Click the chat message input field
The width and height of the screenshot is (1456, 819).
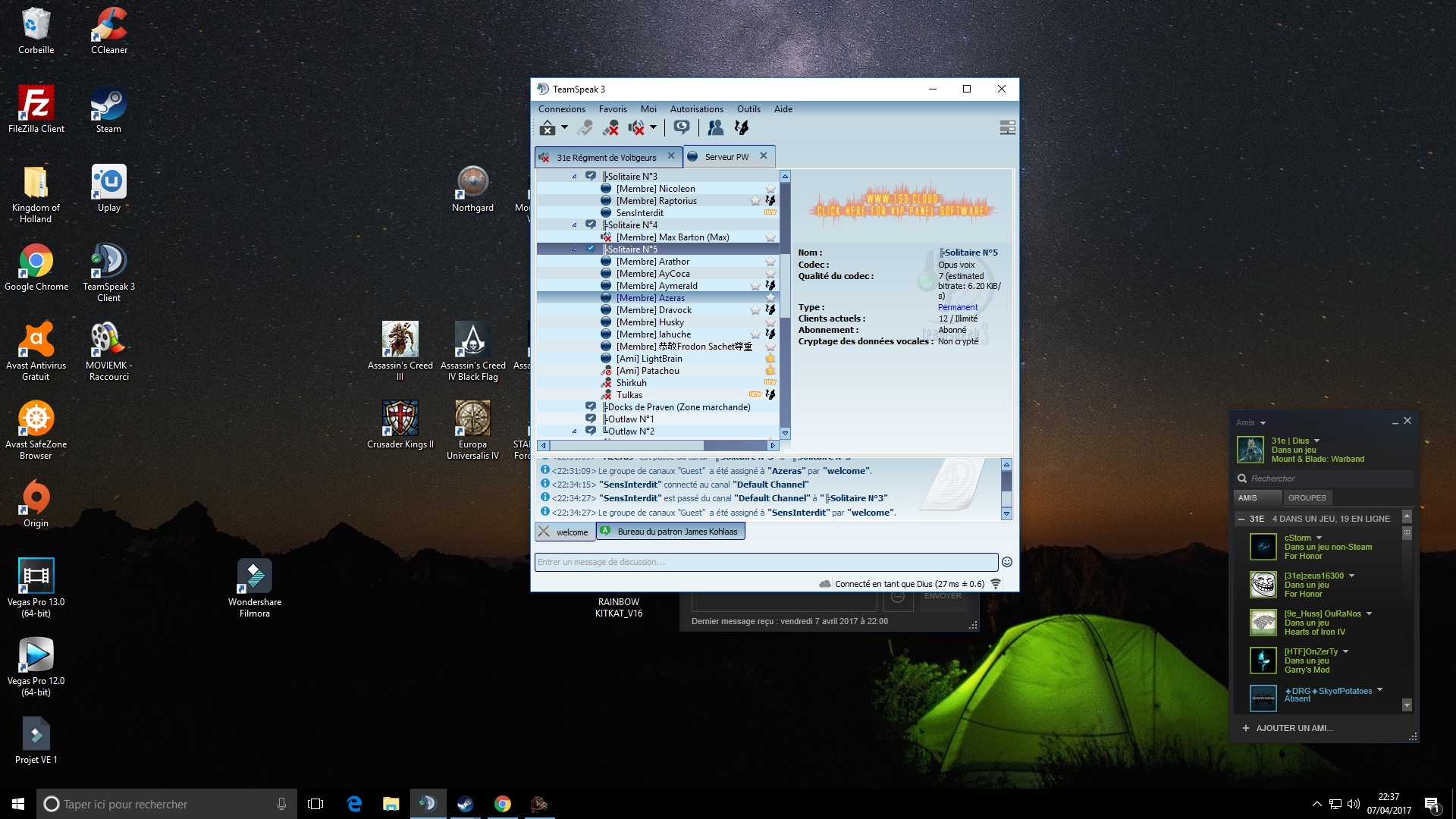tap(766, 562)
